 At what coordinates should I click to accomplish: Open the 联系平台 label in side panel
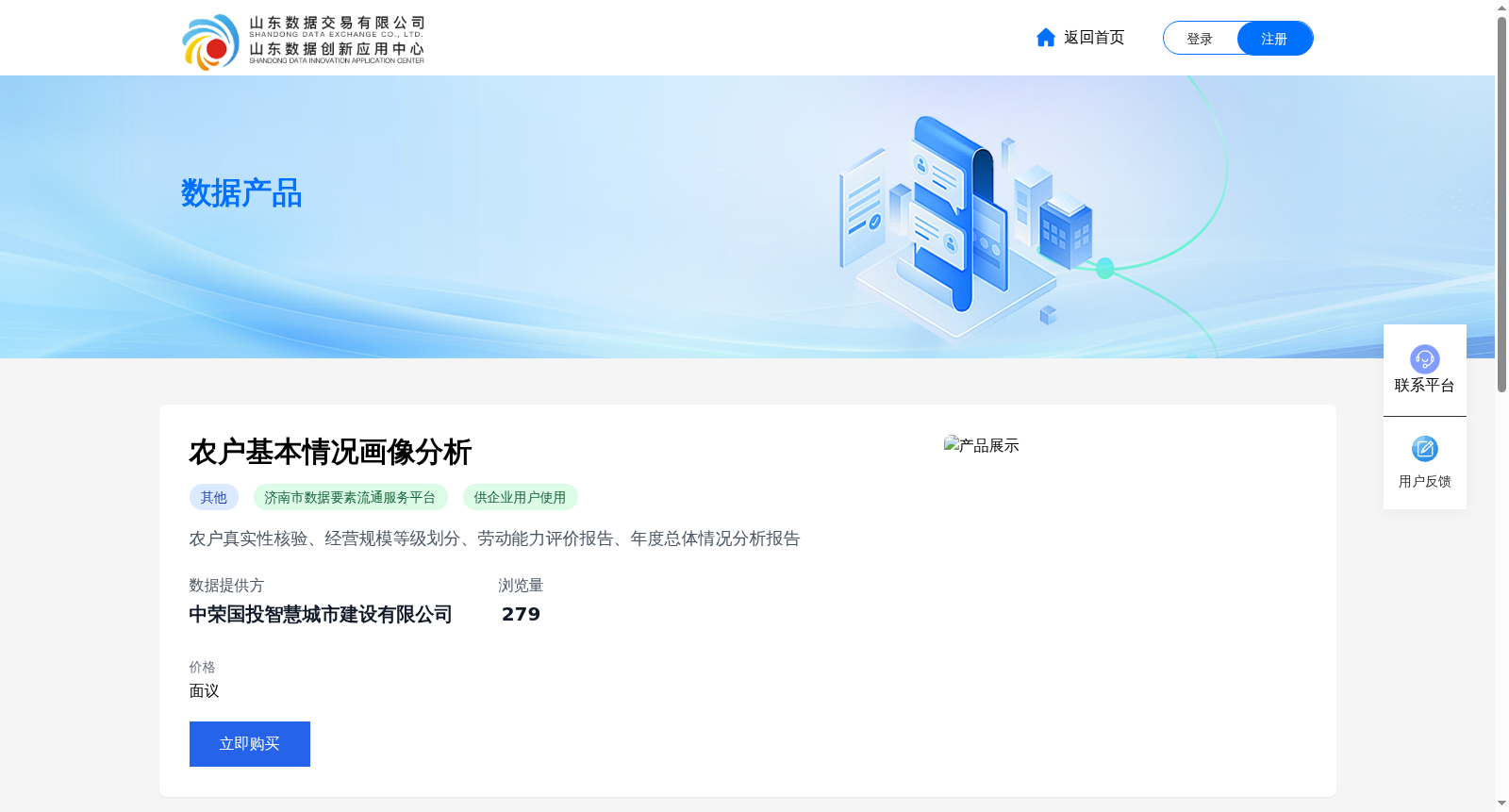coord(1424,386)
